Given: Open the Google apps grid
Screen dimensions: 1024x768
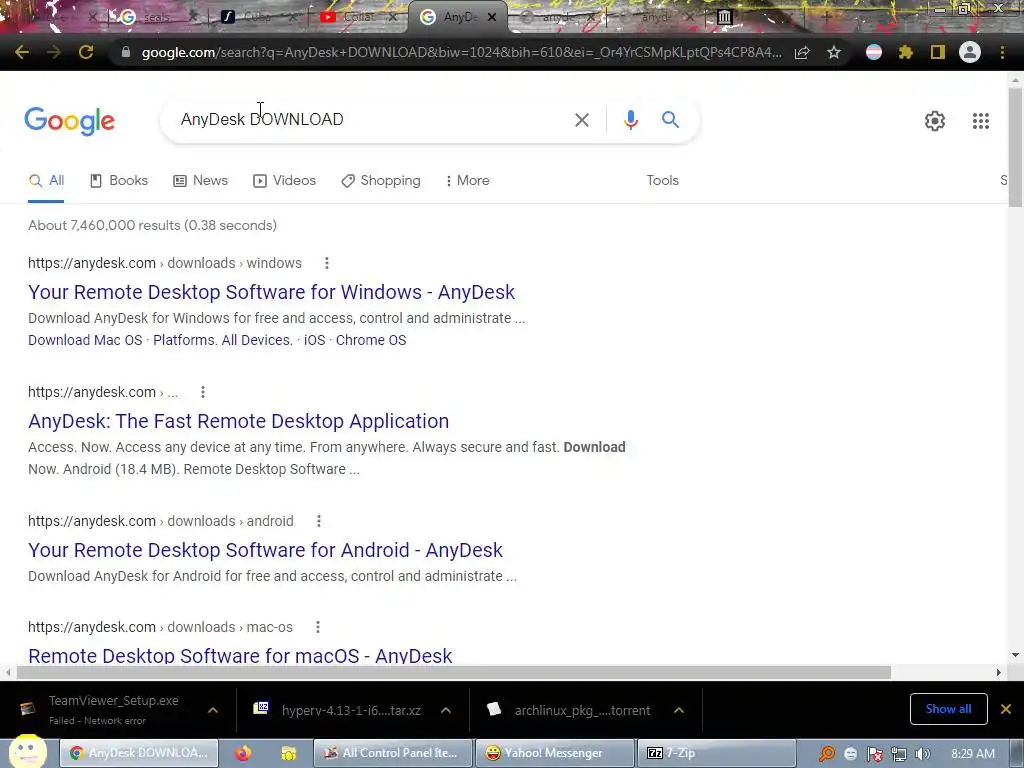Looking at the screenshot, I should click(980, 121).
